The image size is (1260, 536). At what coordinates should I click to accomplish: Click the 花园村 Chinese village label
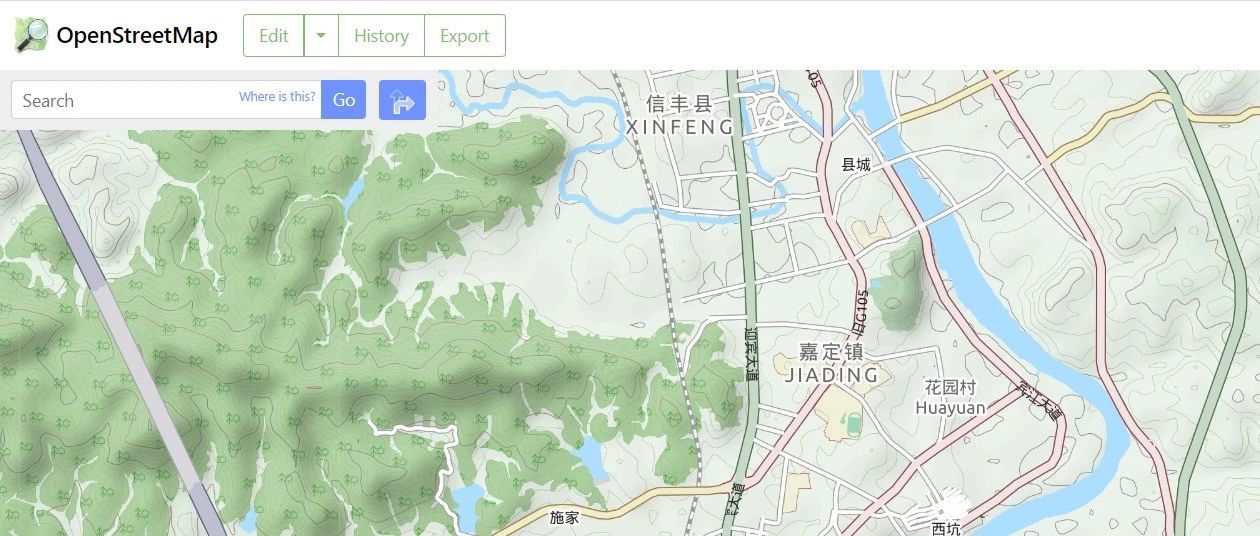pos(950,387)
